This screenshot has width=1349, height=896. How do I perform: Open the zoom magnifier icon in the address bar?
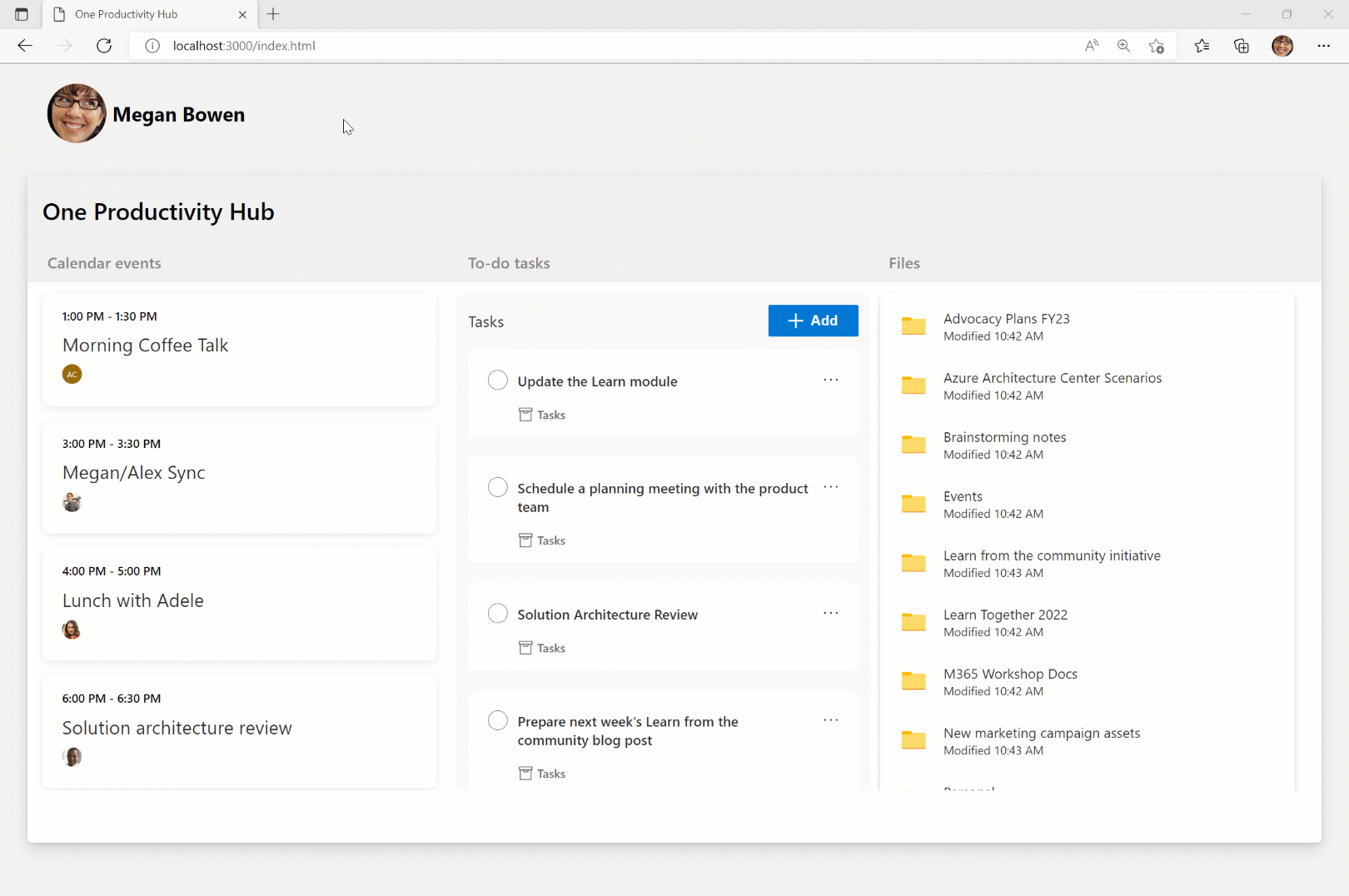[1123, 46]
